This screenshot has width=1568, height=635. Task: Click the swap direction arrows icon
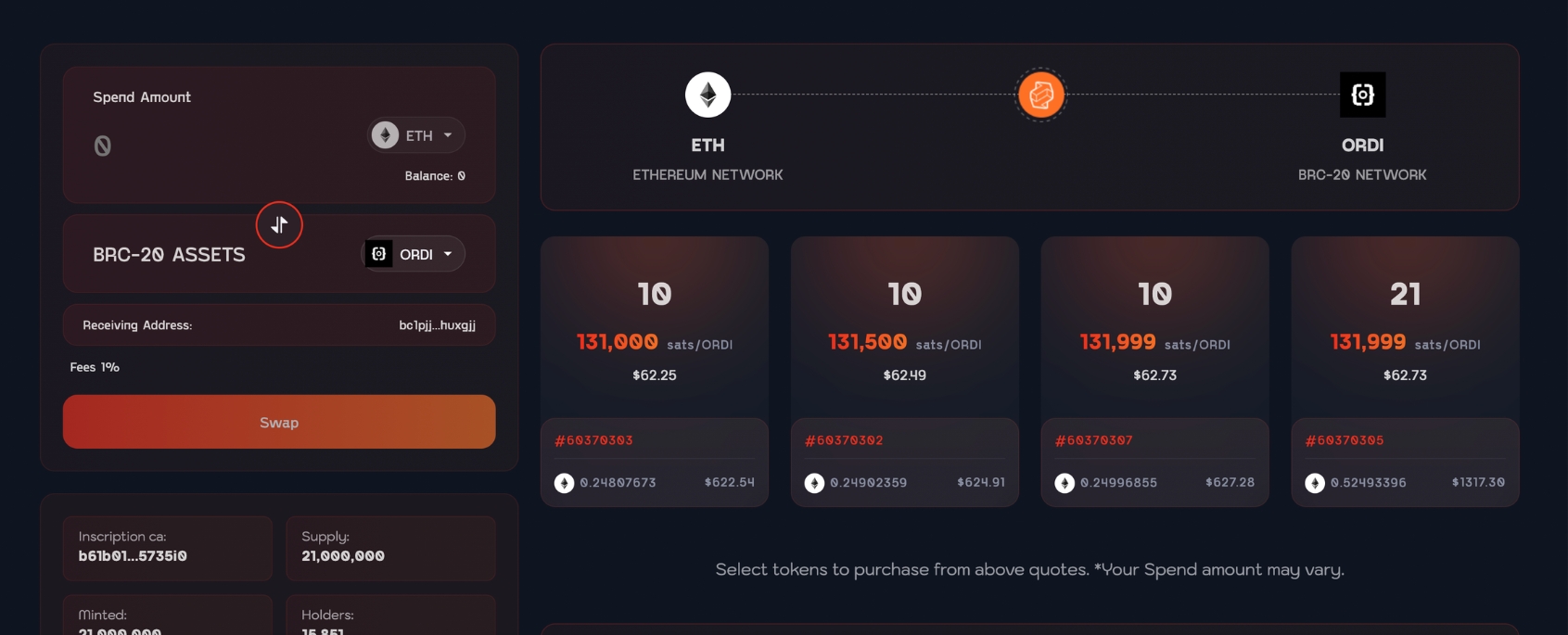[279, 225]
